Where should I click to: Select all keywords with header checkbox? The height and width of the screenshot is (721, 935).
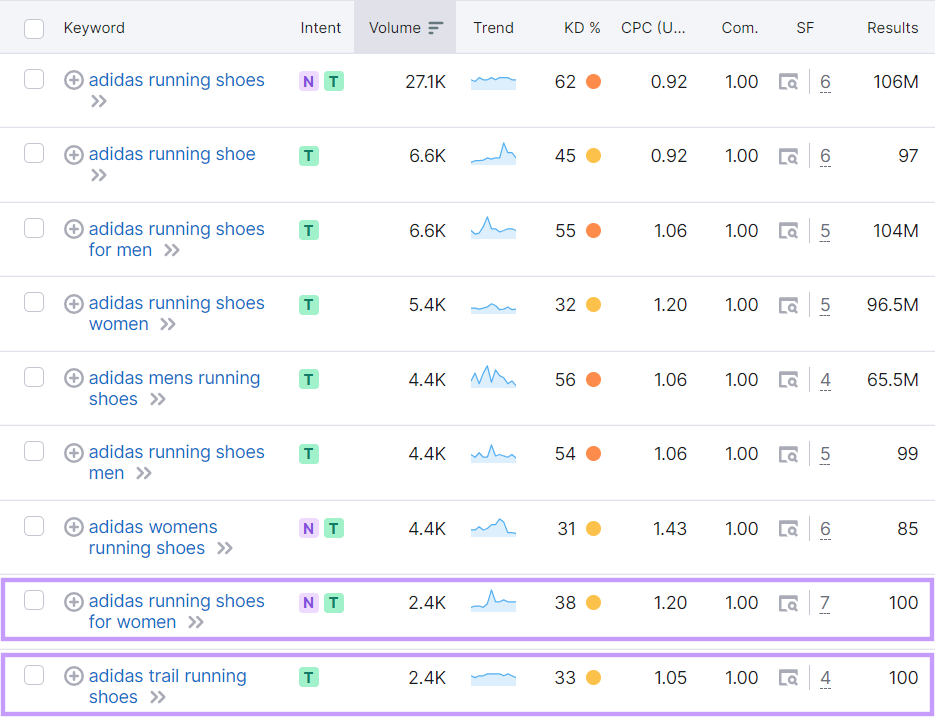[x=34, y=29]
